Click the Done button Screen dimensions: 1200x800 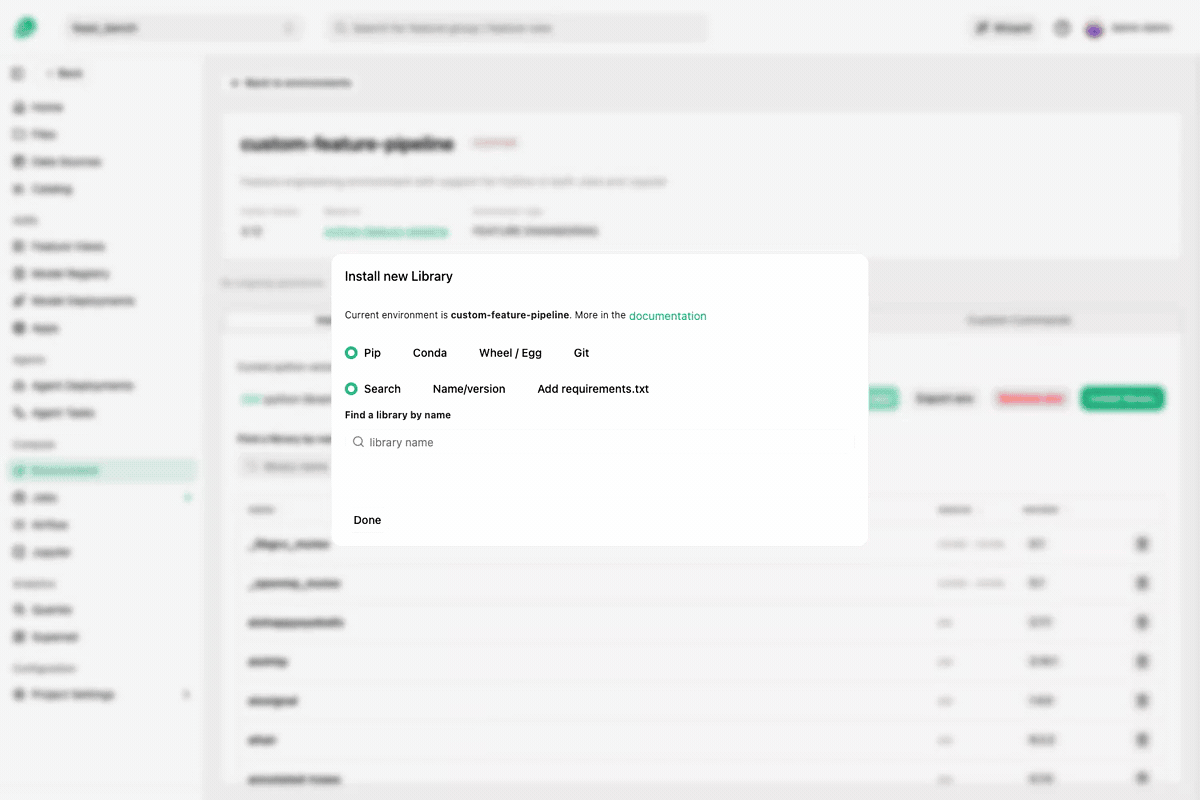point(367,520)
